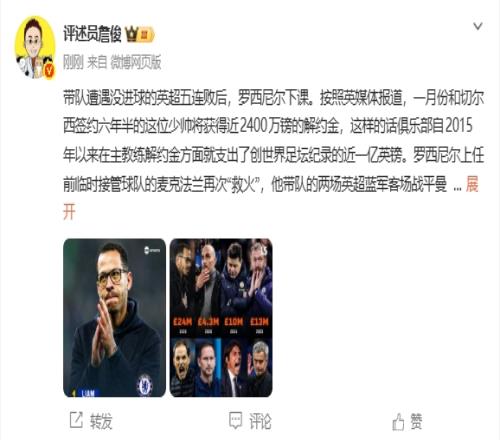Open the 微博网页版 source link

tap(136, 62)
